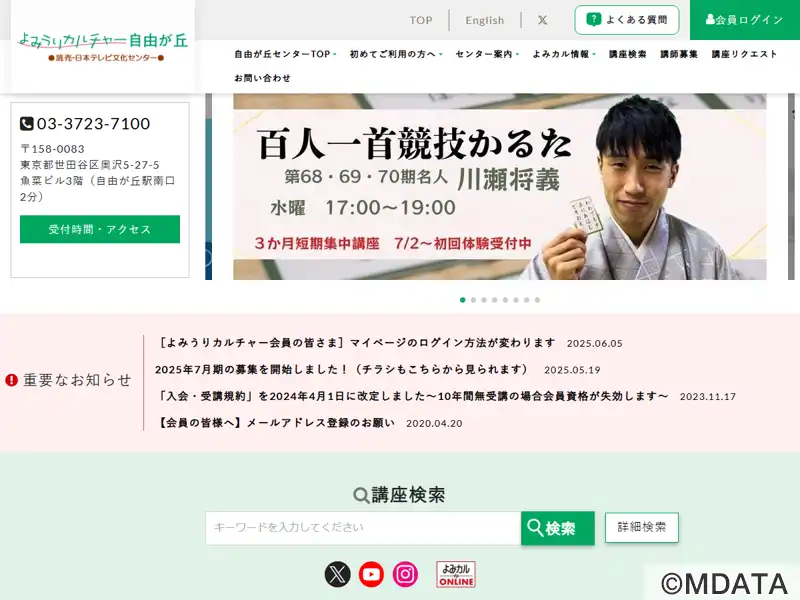
Task: Expand the センター案内 dropdown menu
Action: tap(487, 54)
